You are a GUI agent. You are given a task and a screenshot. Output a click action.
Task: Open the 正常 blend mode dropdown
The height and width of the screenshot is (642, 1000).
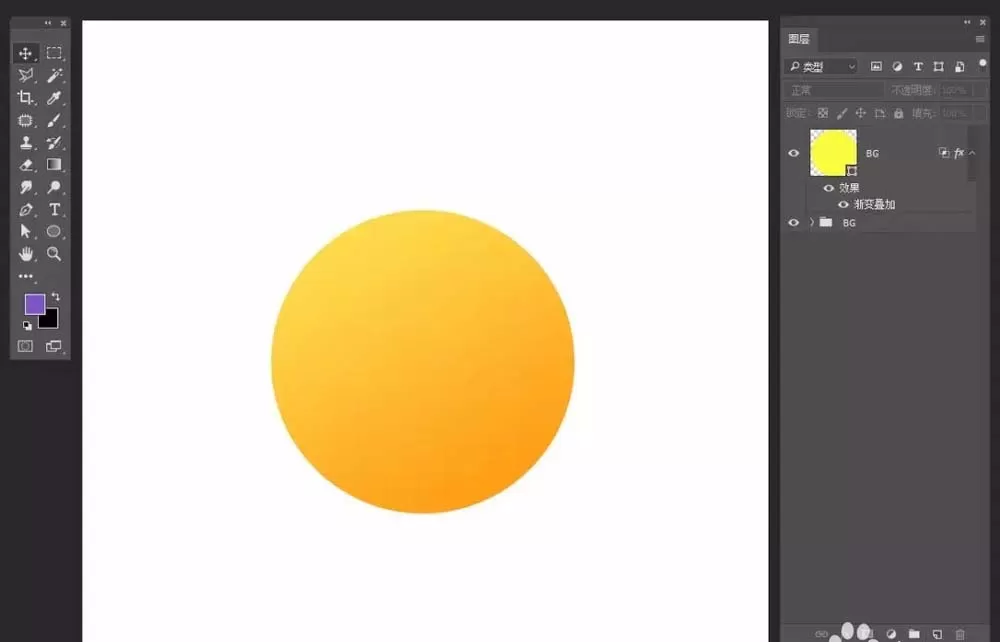[x=834, y=91]
